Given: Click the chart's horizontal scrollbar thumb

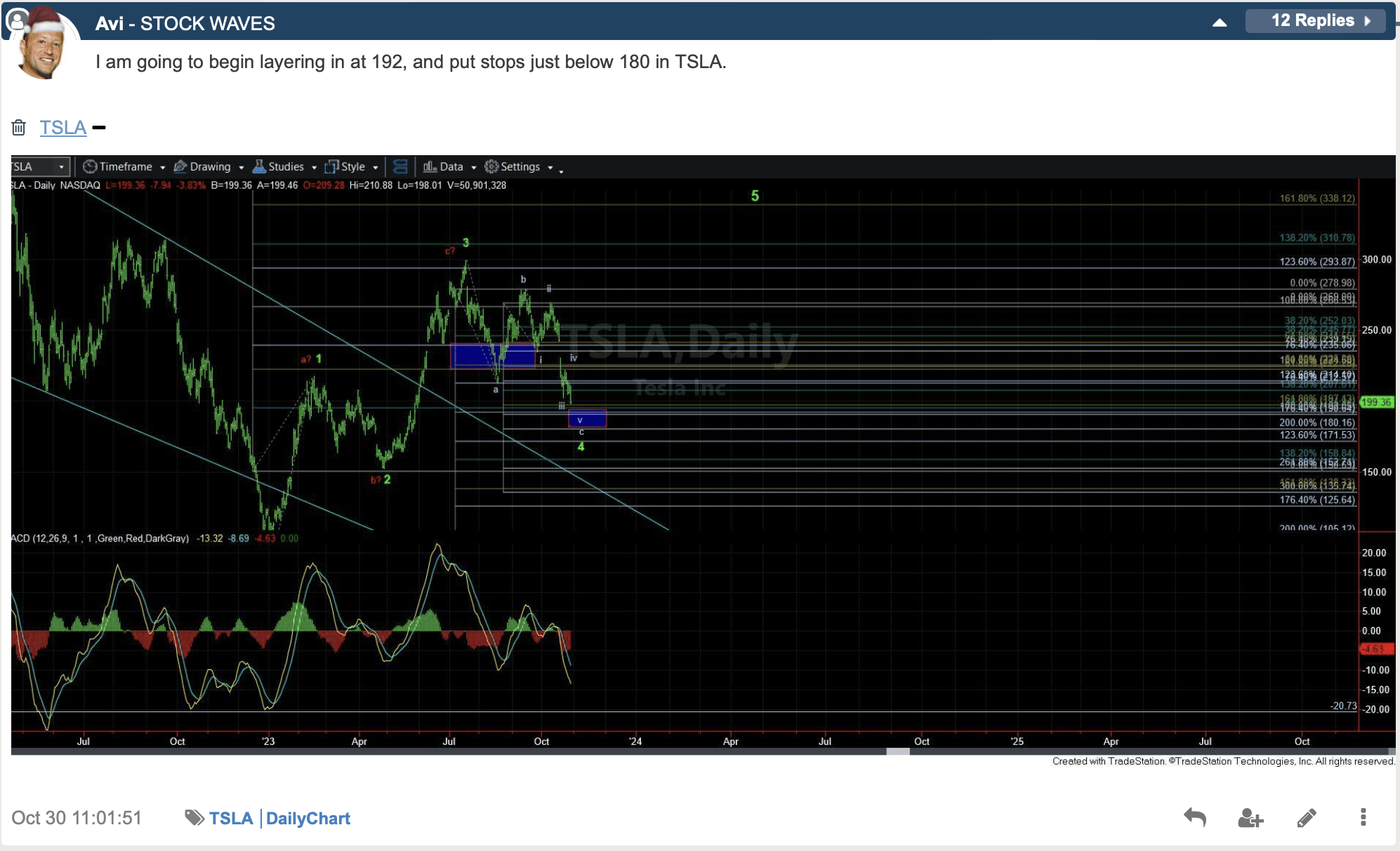Looking at the screenshot, I should point(898,751).
